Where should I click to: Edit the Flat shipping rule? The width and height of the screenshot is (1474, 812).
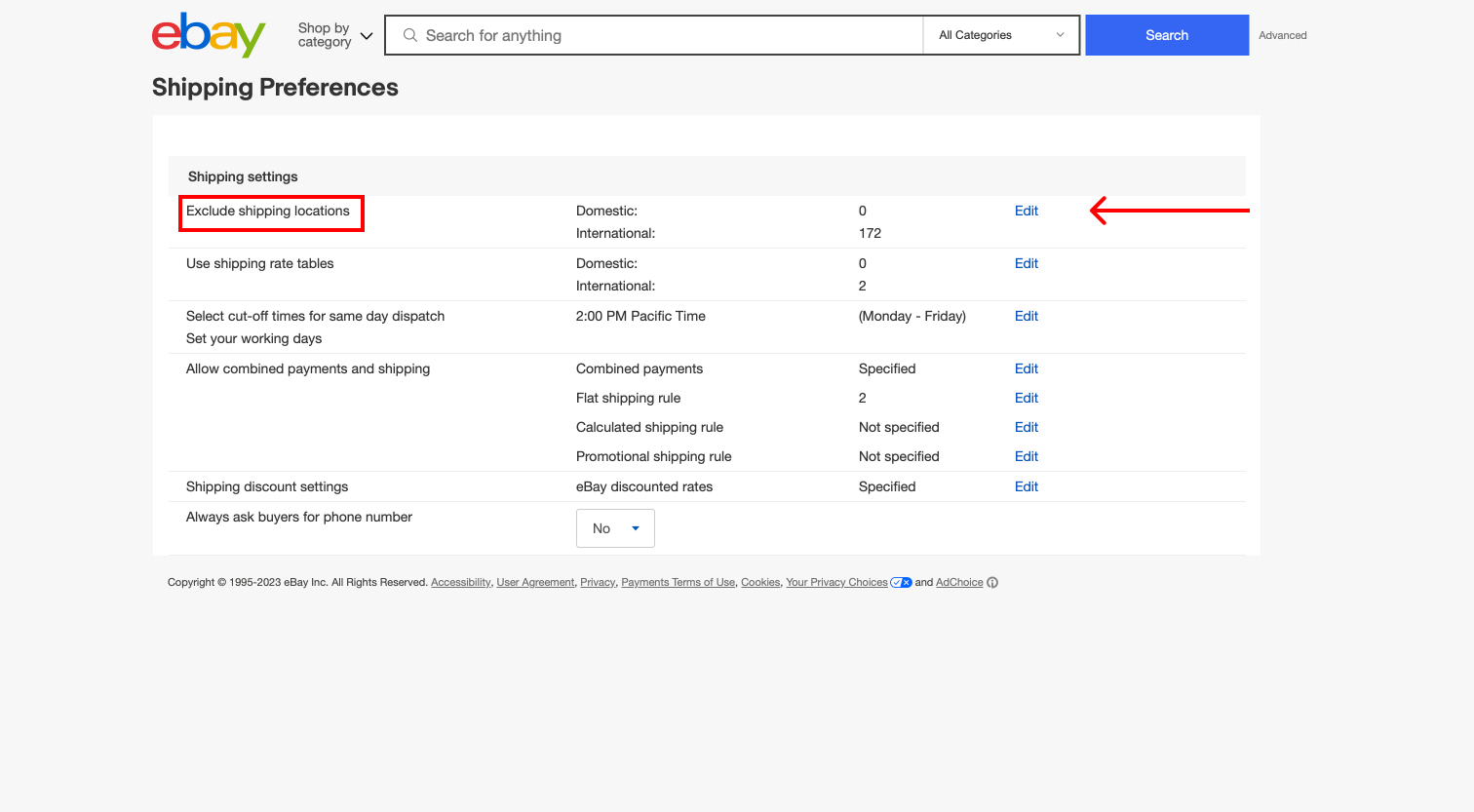click(1026, 398)
